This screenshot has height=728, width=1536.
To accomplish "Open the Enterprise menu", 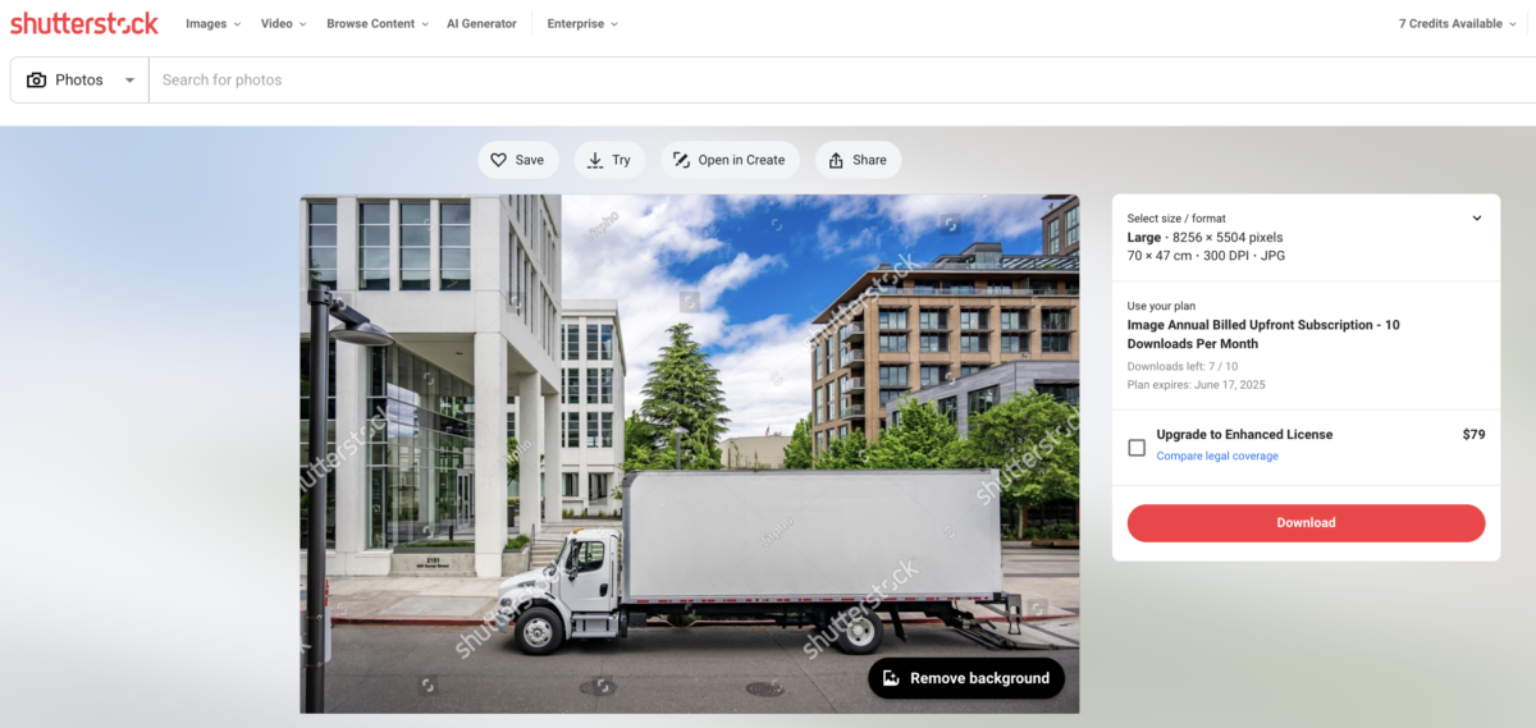I will coord(582,24).
